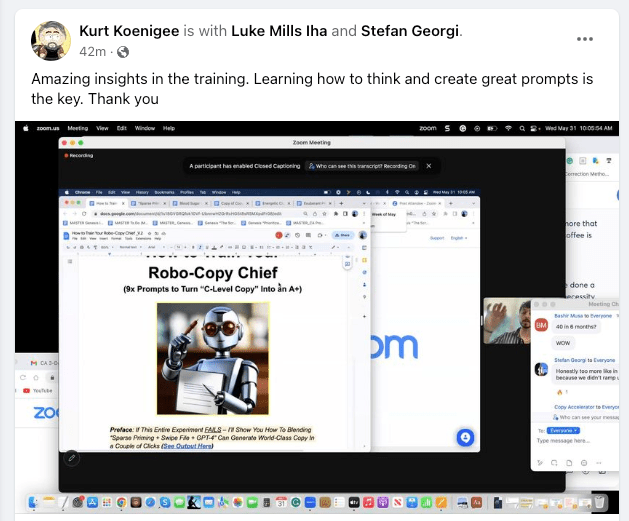Open the Meeting menu in the menu bar

(x=78, y=128)
